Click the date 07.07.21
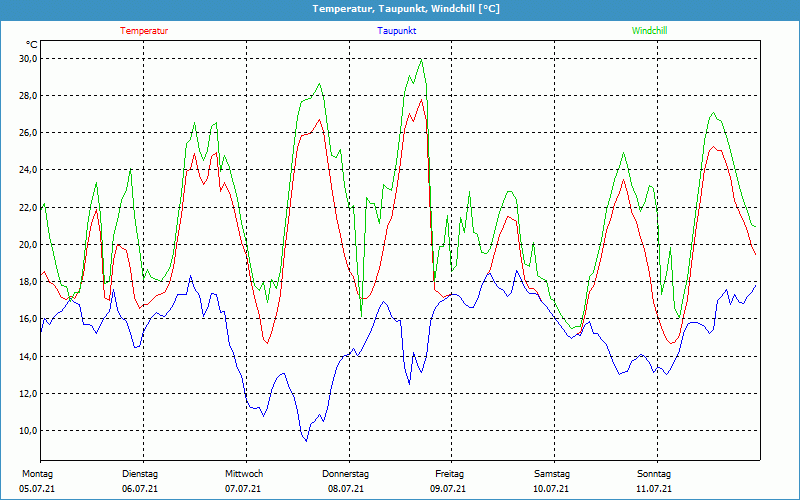 point(243,489)
